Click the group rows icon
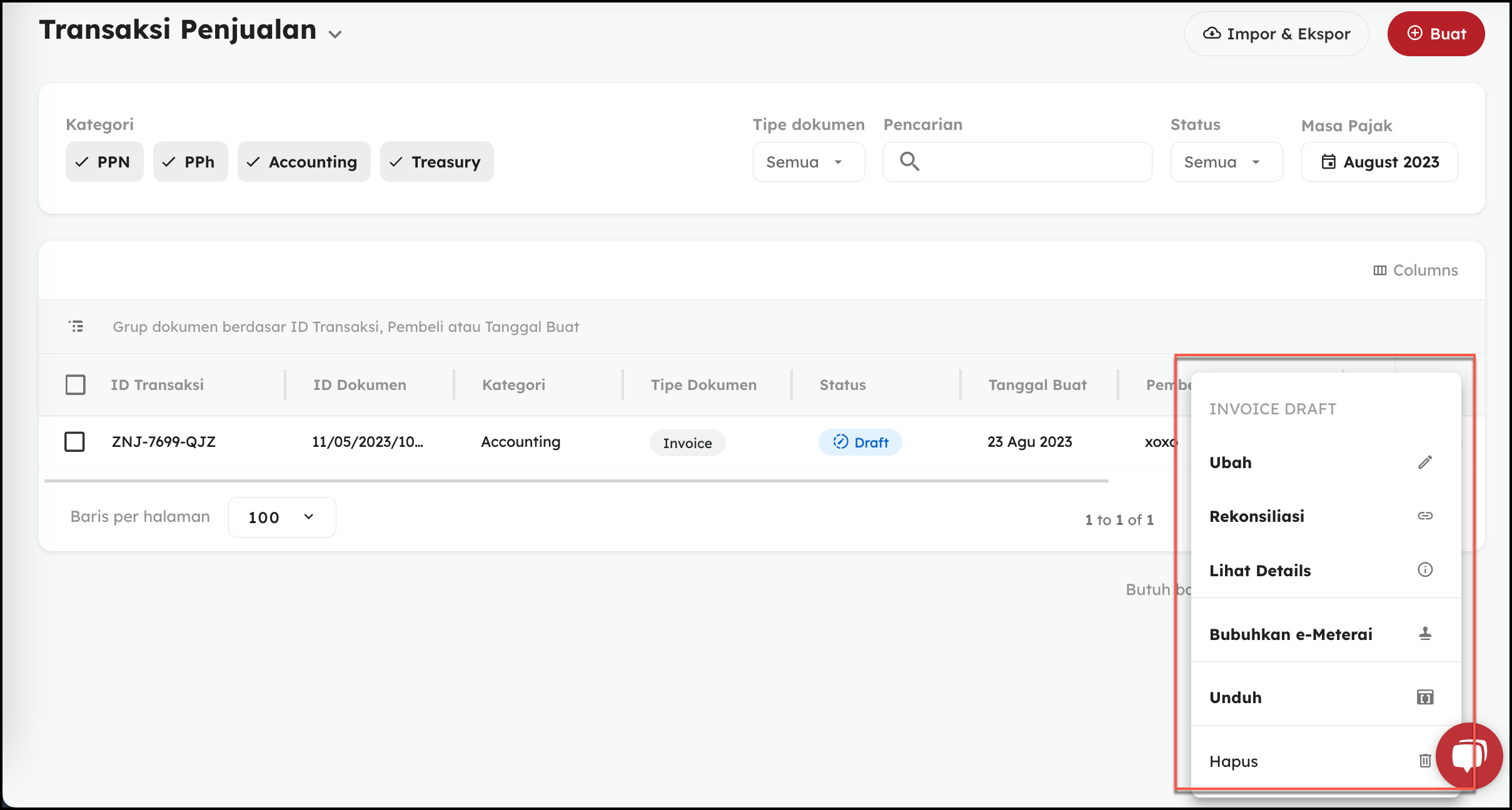1512x810 pixels. [76, 326]
